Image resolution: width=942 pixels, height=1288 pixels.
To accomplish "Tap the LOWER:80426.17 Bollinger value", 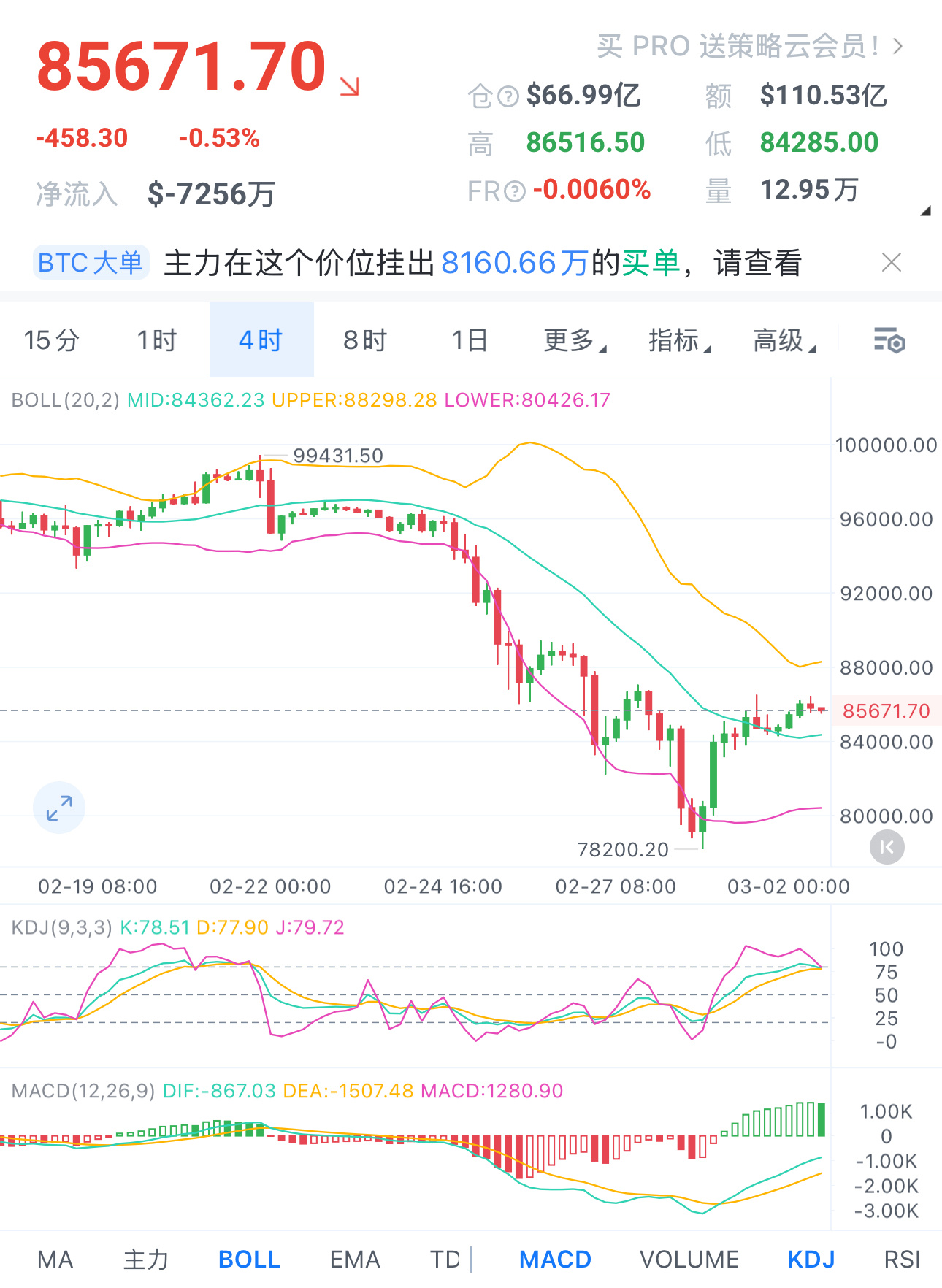I will [x=527, y=400].
